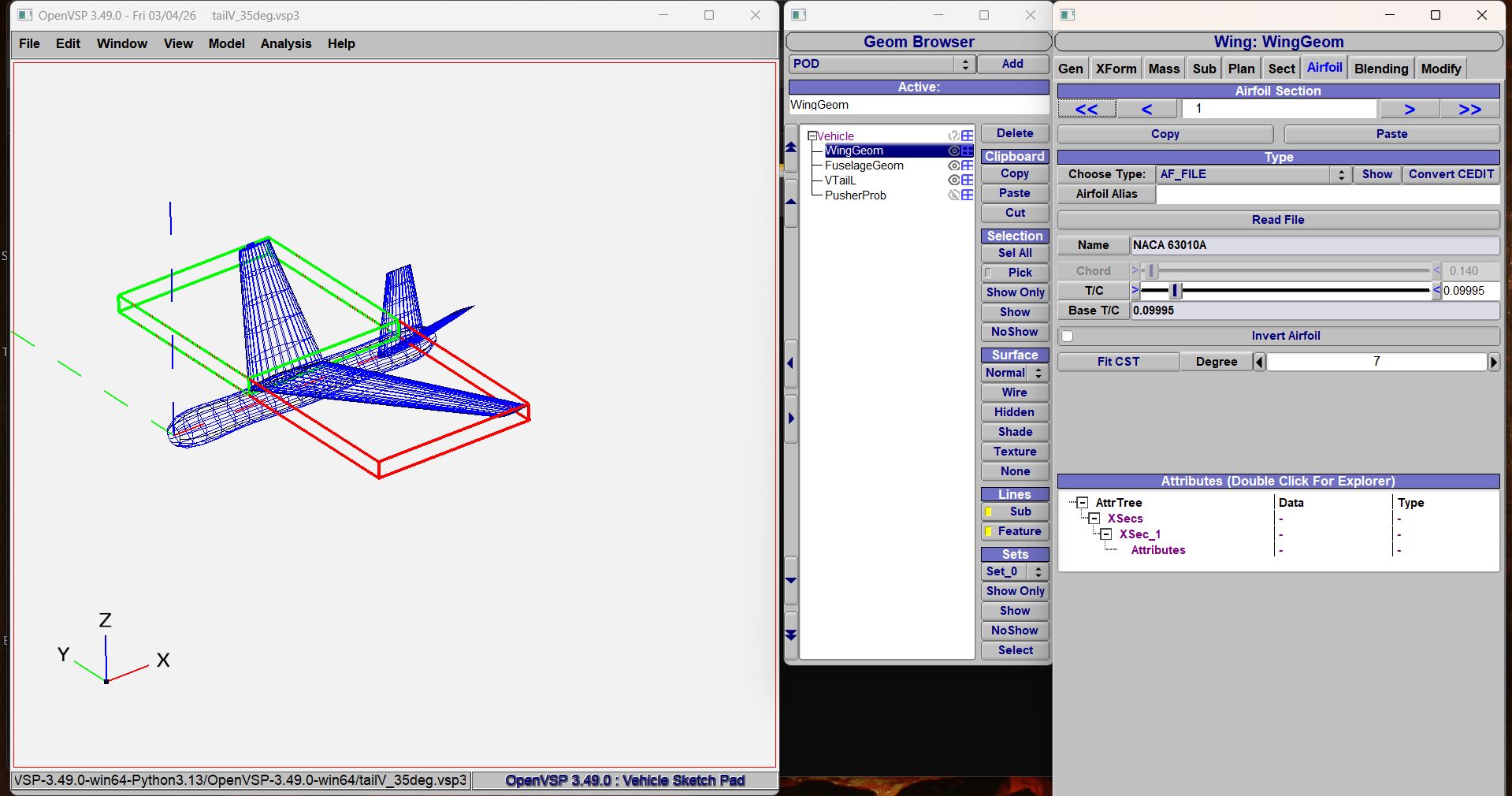Click the left-pointing arrow in Geom Browser sidebar

[x=791, y=363]
